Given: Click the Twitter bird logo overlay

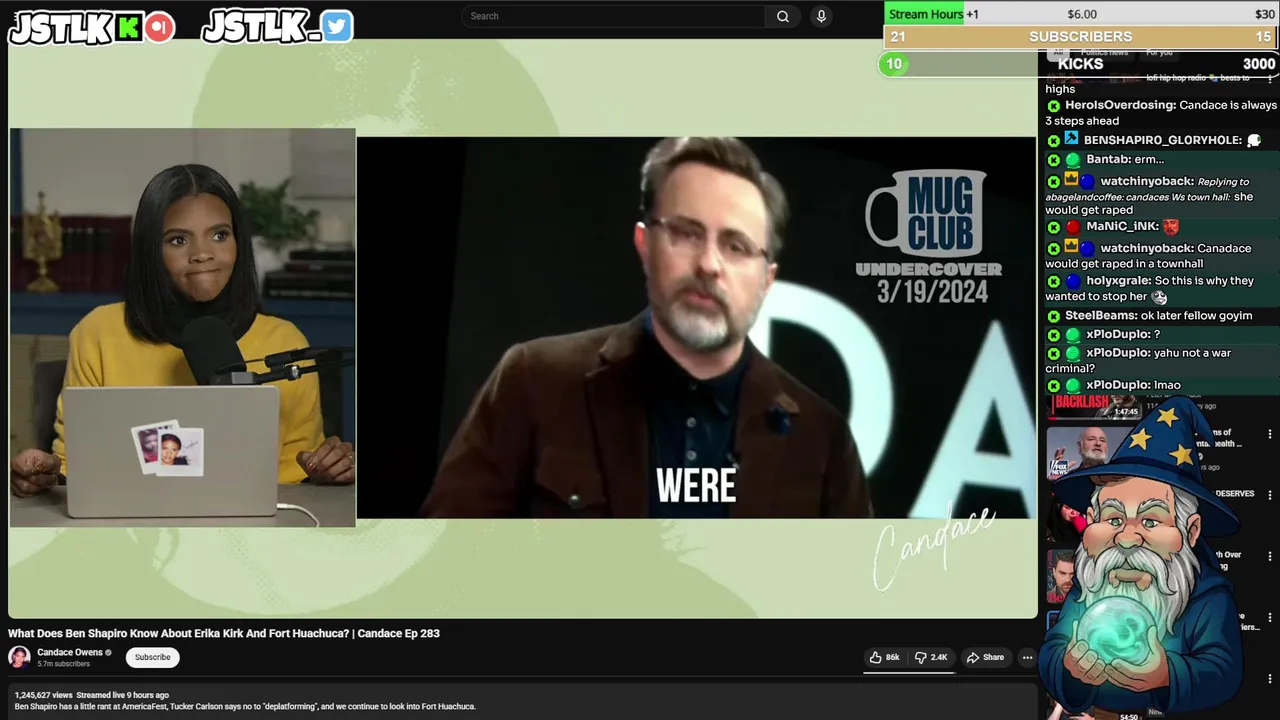Looking at the screenshot, I should (337, 27).
